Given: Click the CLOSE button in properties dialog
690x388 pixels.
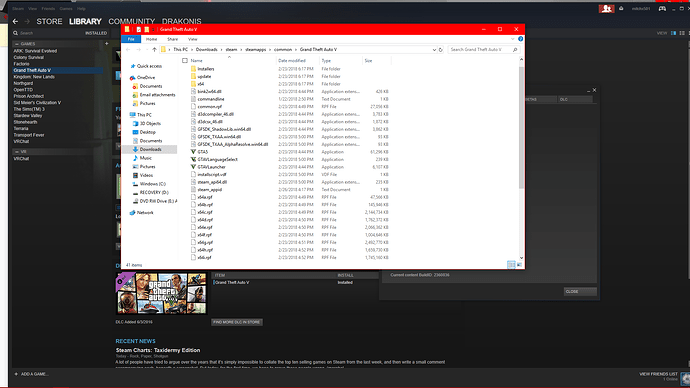Looking at the screenshot, I should coord(580,292).
